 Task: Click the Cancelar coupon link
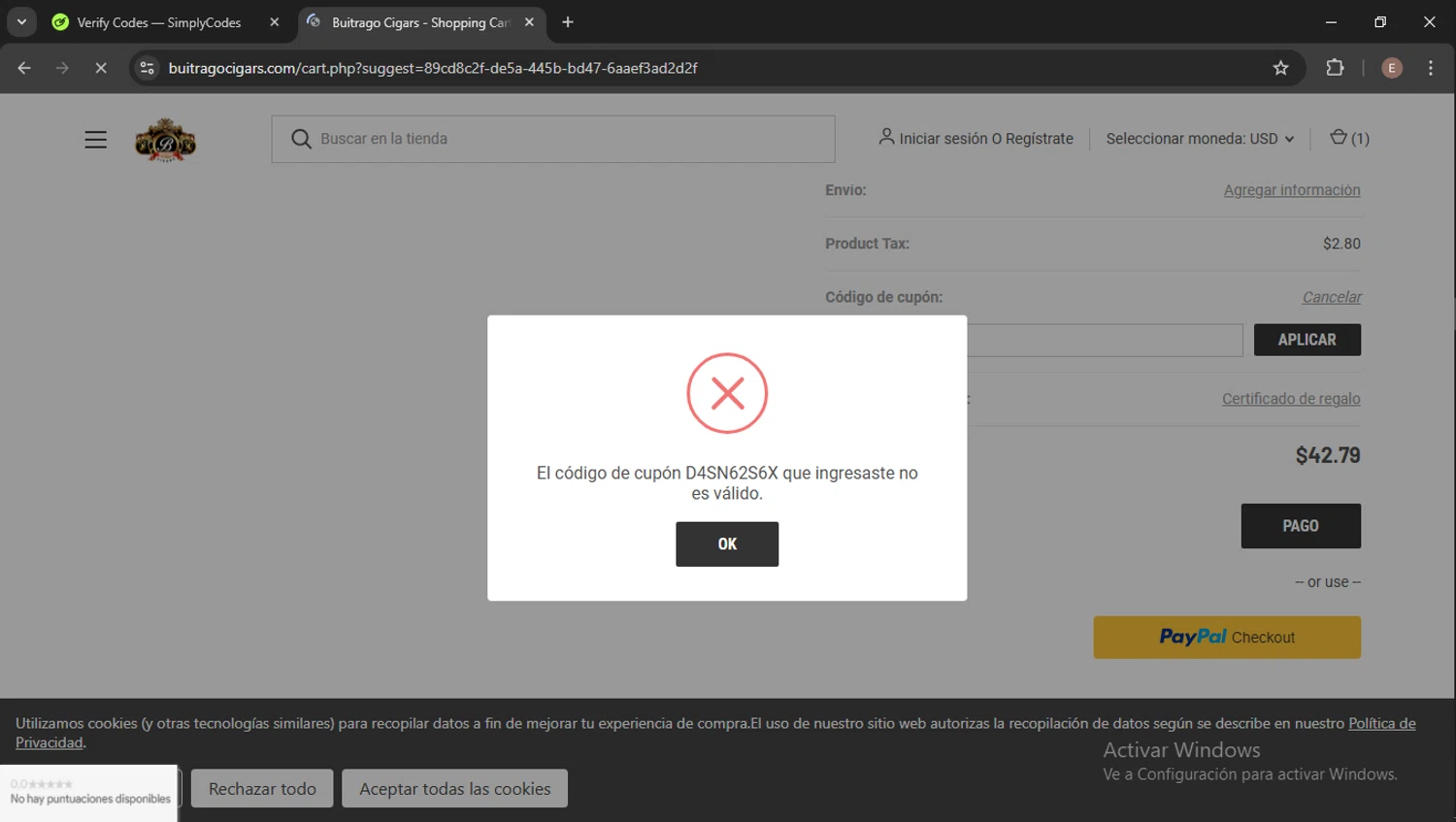pyautogui.click(x=1331, y=297)
